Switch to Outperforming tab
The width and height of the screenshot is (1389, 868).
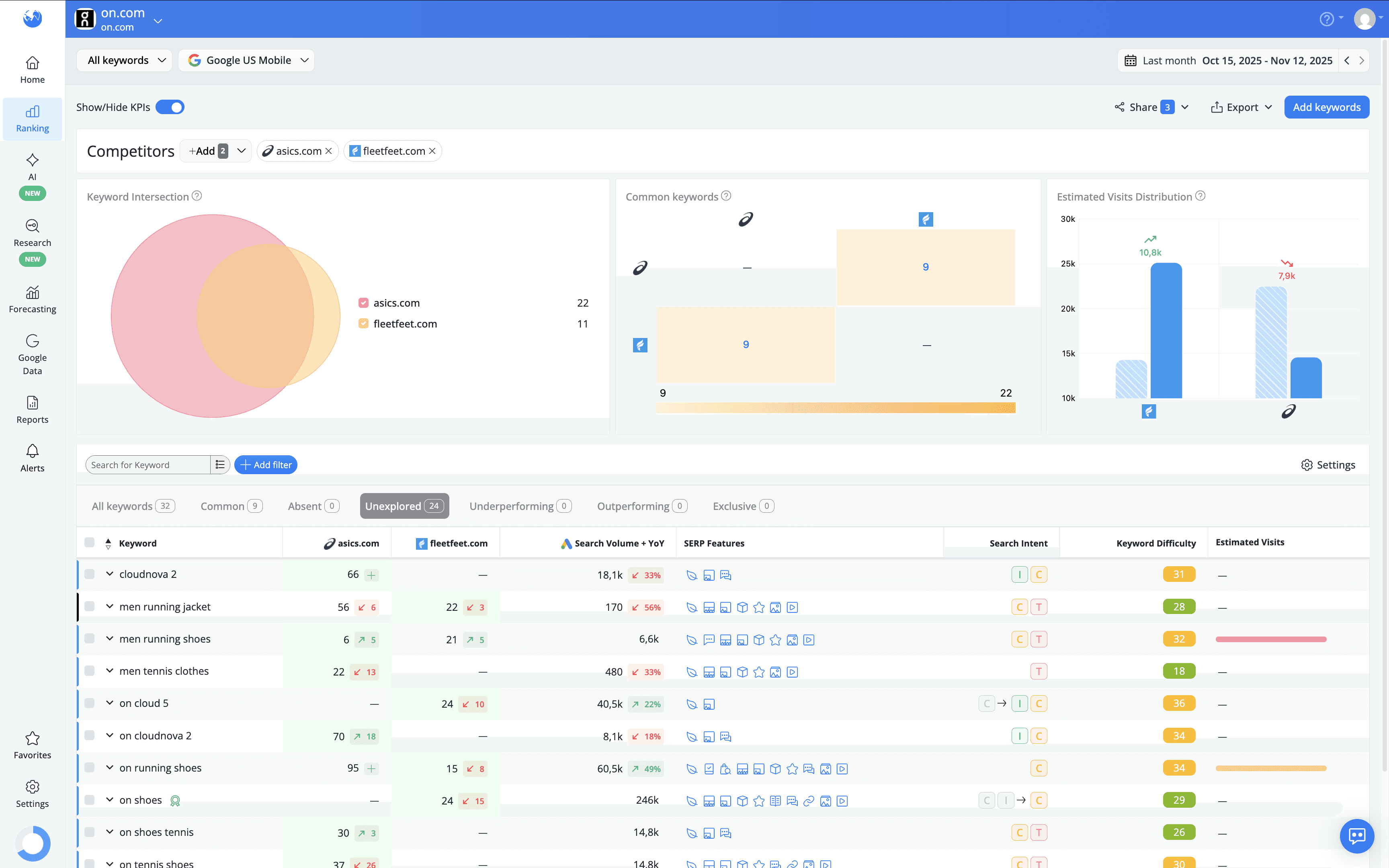pyautogui.click(x=642, y=506)
